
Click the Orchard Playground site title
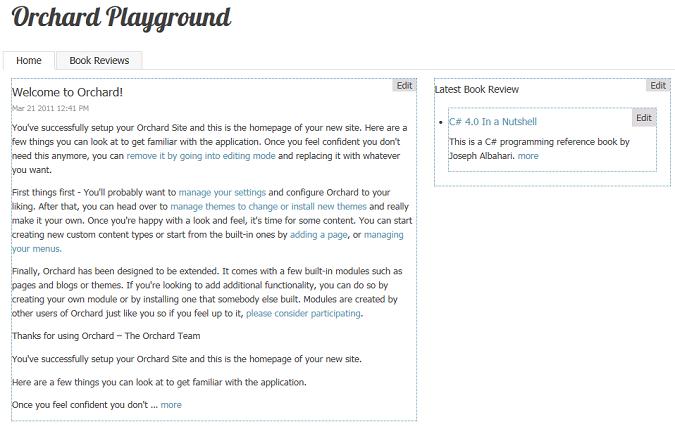121,18
